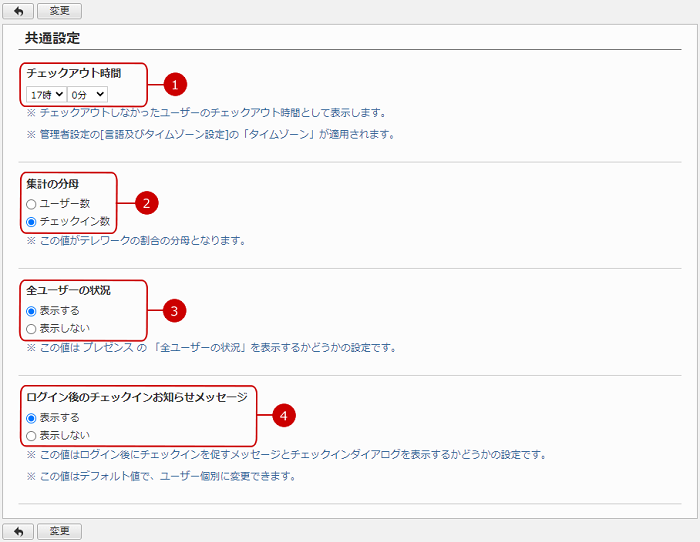Open the 17時 hour dropdown
The width and height of the screenshot is (700, 542).
click(x=46, y=94)
